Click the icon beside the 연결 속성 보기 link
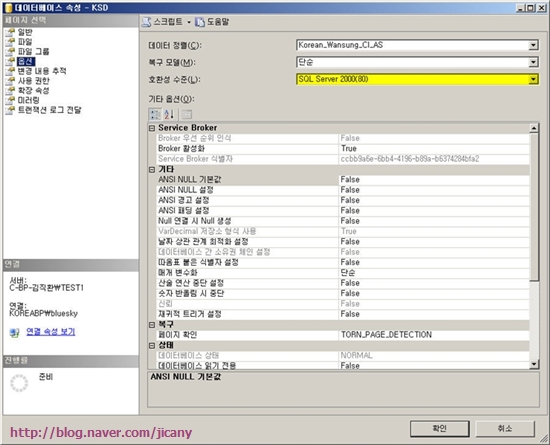This screenshot has width=550, height=445. pyautogui.click(x=14, y=332)
